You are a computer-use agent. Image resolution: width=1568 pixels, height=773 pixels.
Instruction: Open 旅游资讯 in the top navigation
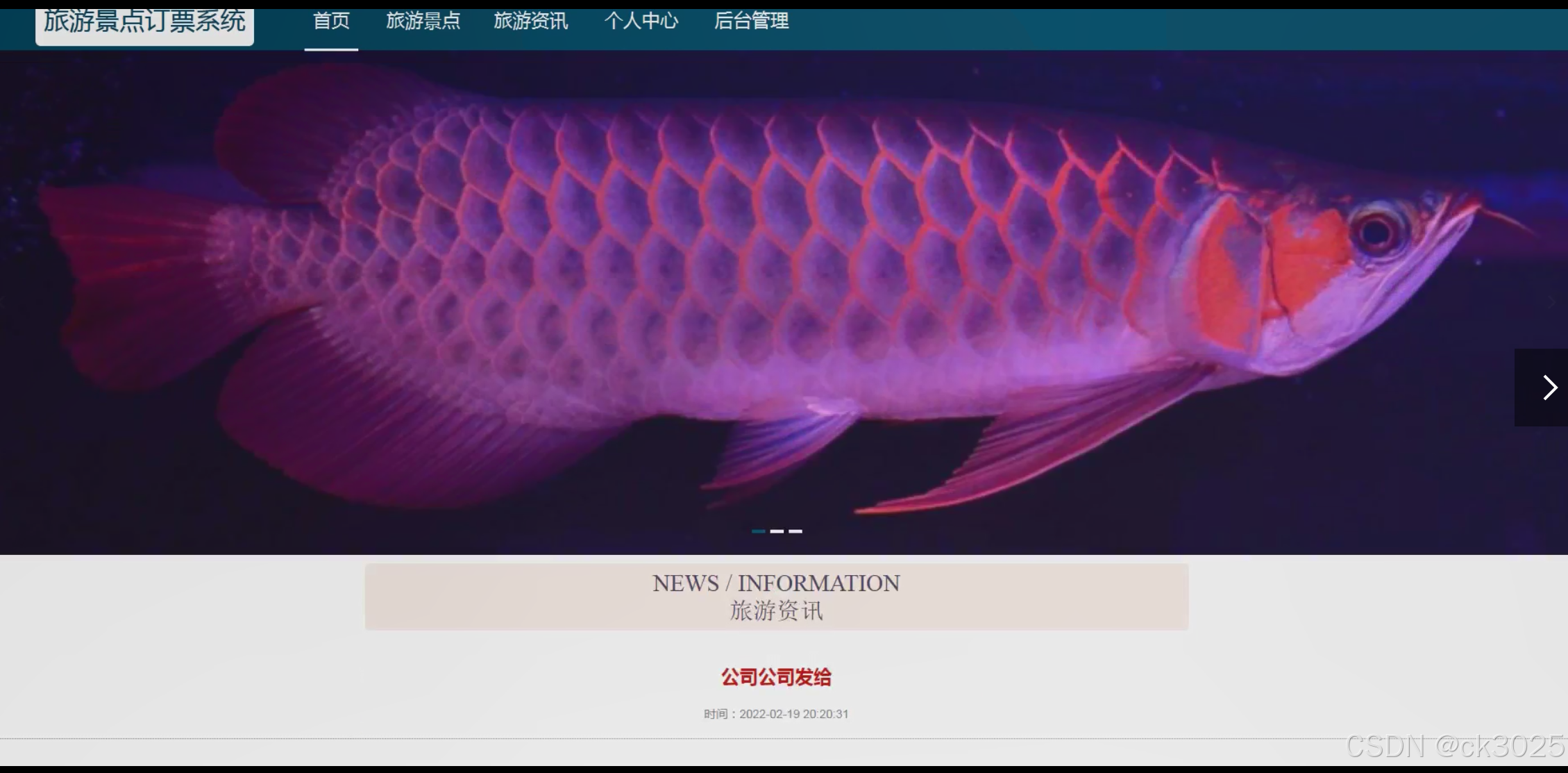tap(531, 22)
